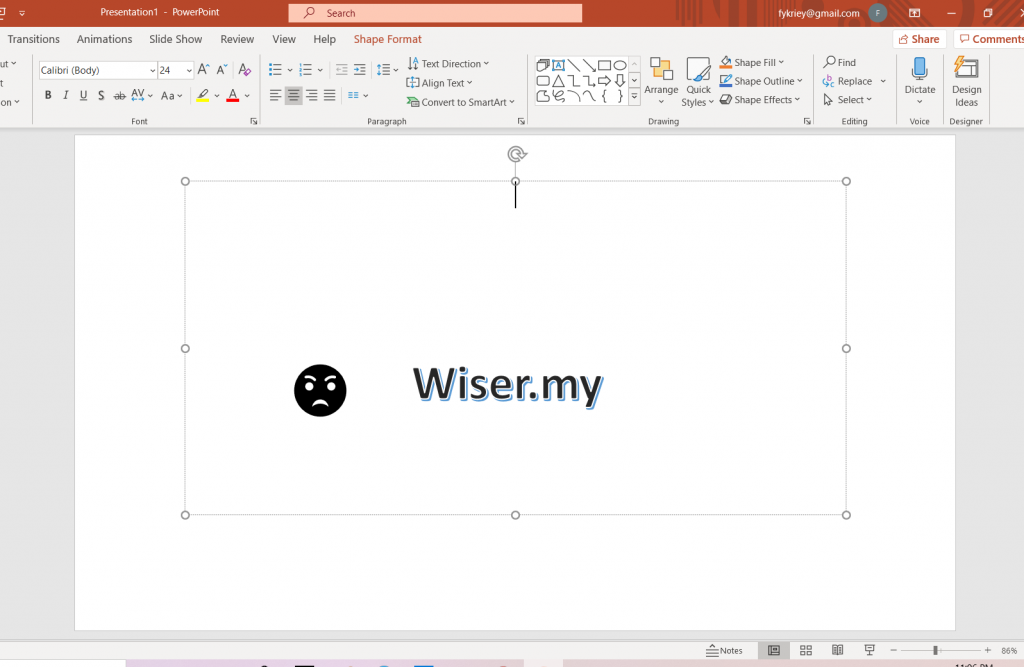
Task: Switch to Normal view in status bar
Action: (774, 650)
